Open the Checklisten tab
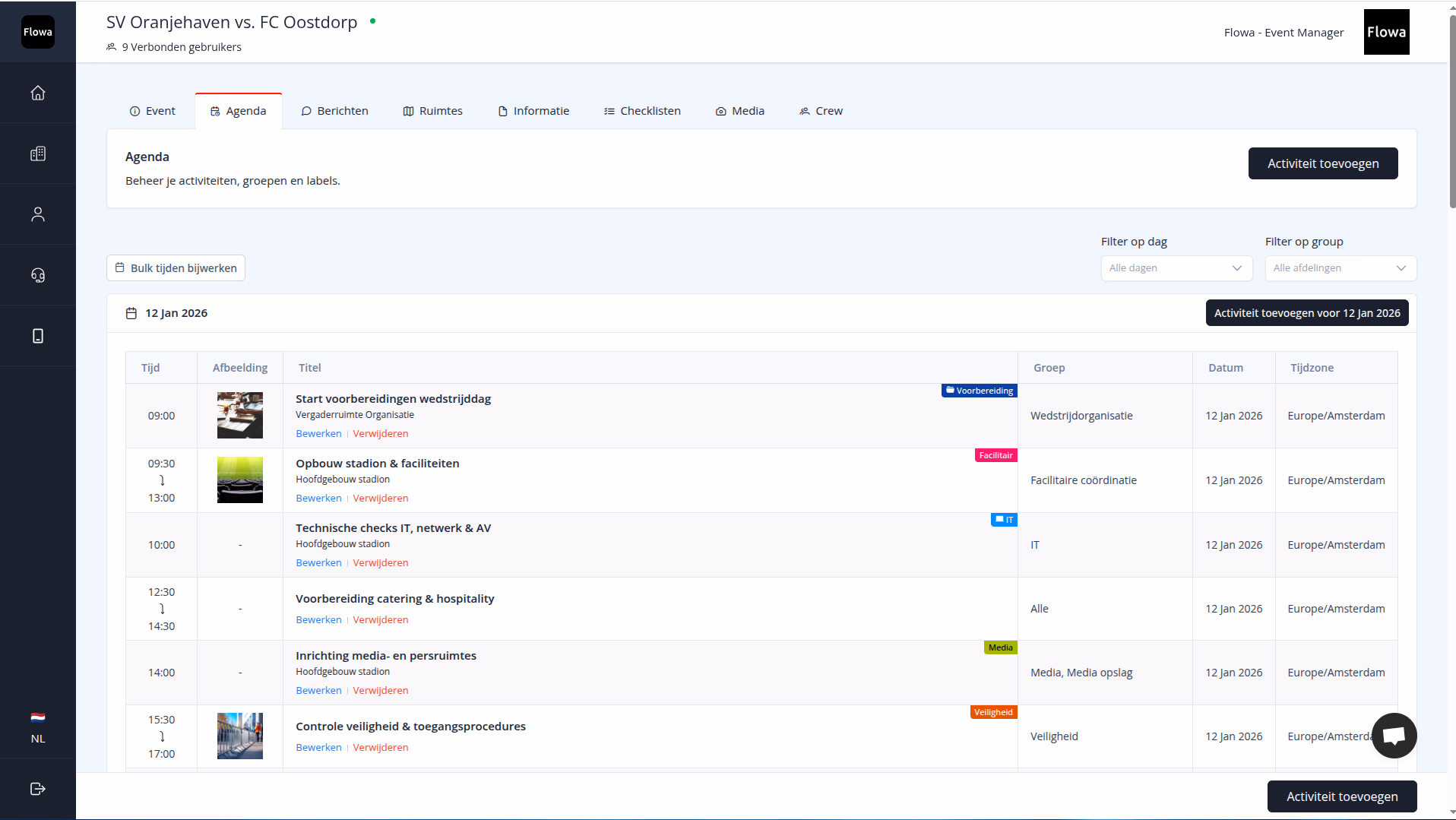Image resolution: width=1456 pixels, height=820 pixels. tap(642, 111)
